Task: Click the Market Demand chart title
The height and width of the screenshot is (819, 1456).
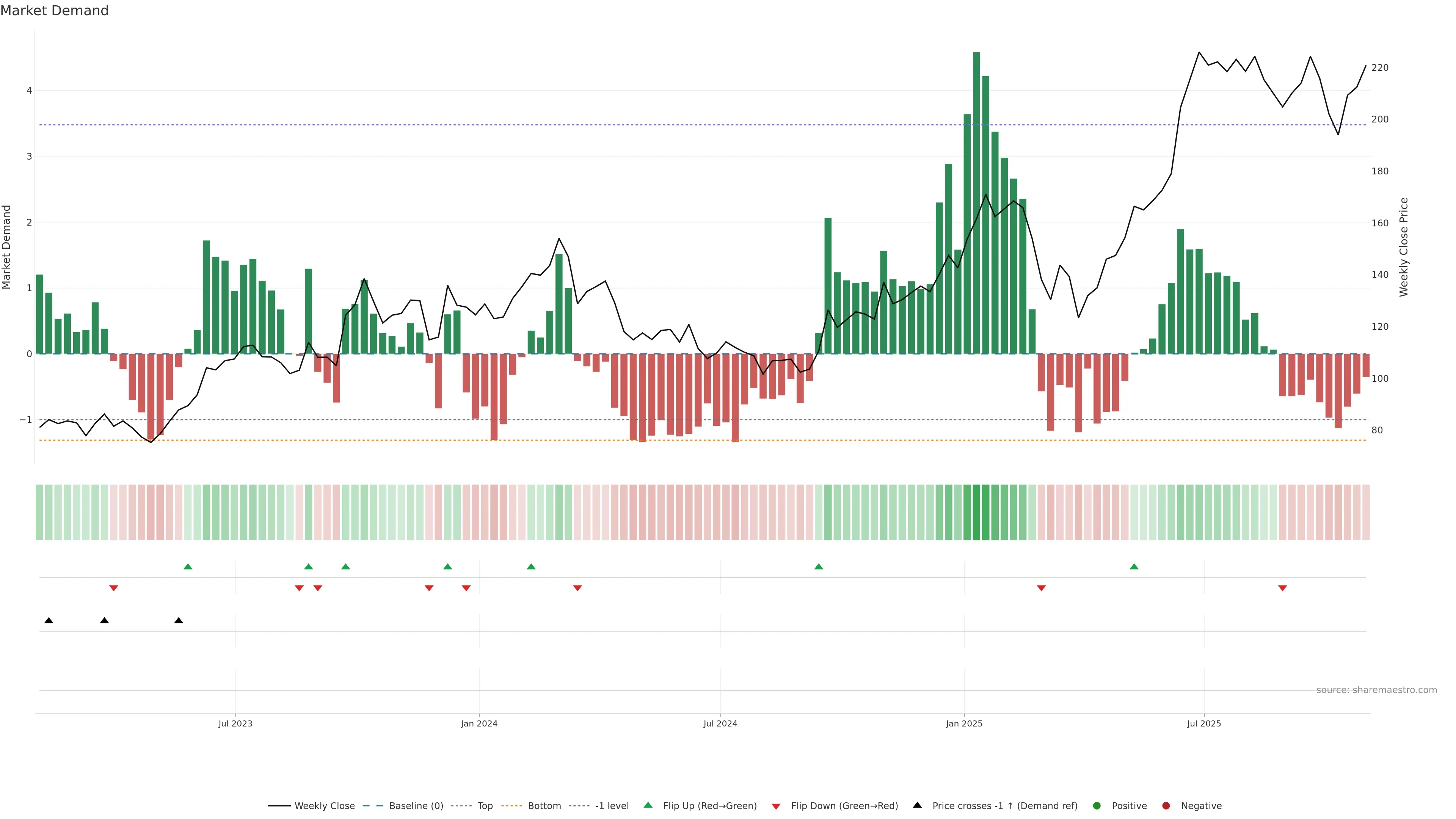Action: pyautogui.click(x=54, y=11)
